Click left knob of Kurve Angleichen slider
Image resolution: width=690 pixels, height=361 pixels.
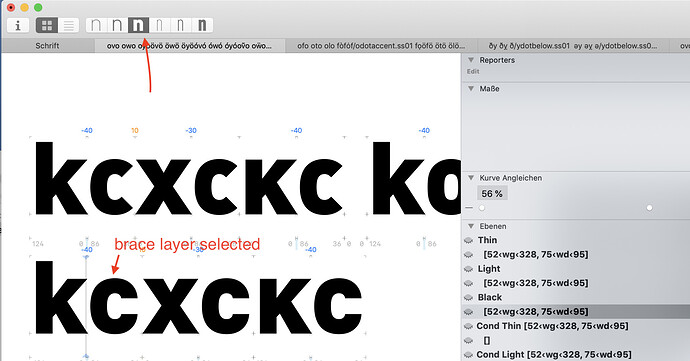482,208
